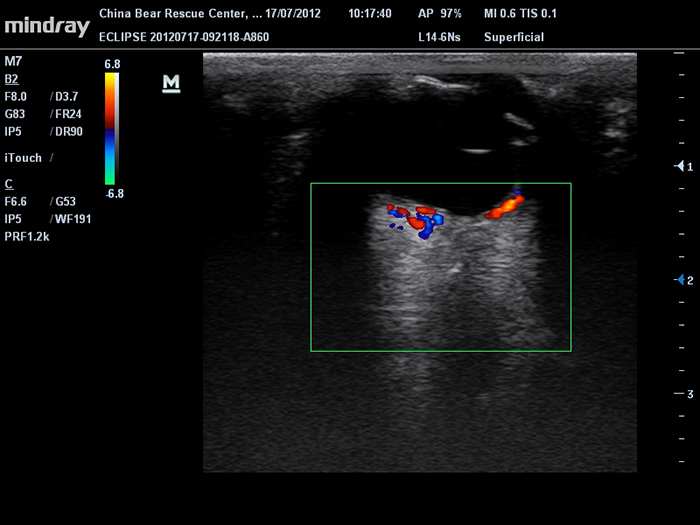Click the G83 gain parameter

pyautogui.click(x=17, y=114)
